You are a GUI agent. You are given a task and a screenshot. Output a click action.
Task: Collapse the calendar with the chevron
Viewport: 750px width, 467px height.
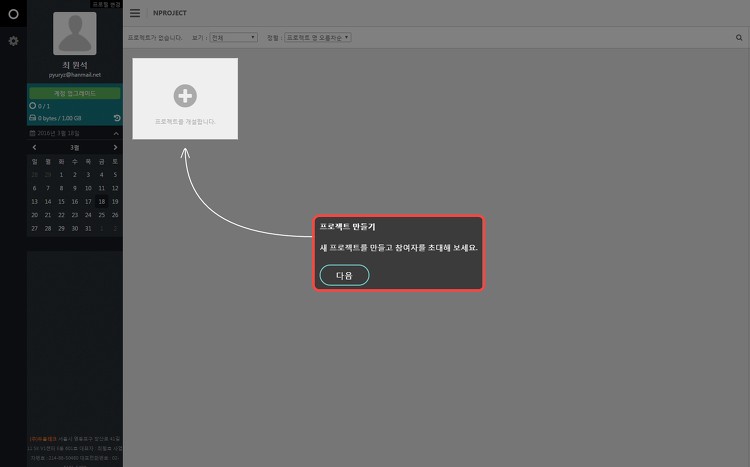[x=116, y=133]
